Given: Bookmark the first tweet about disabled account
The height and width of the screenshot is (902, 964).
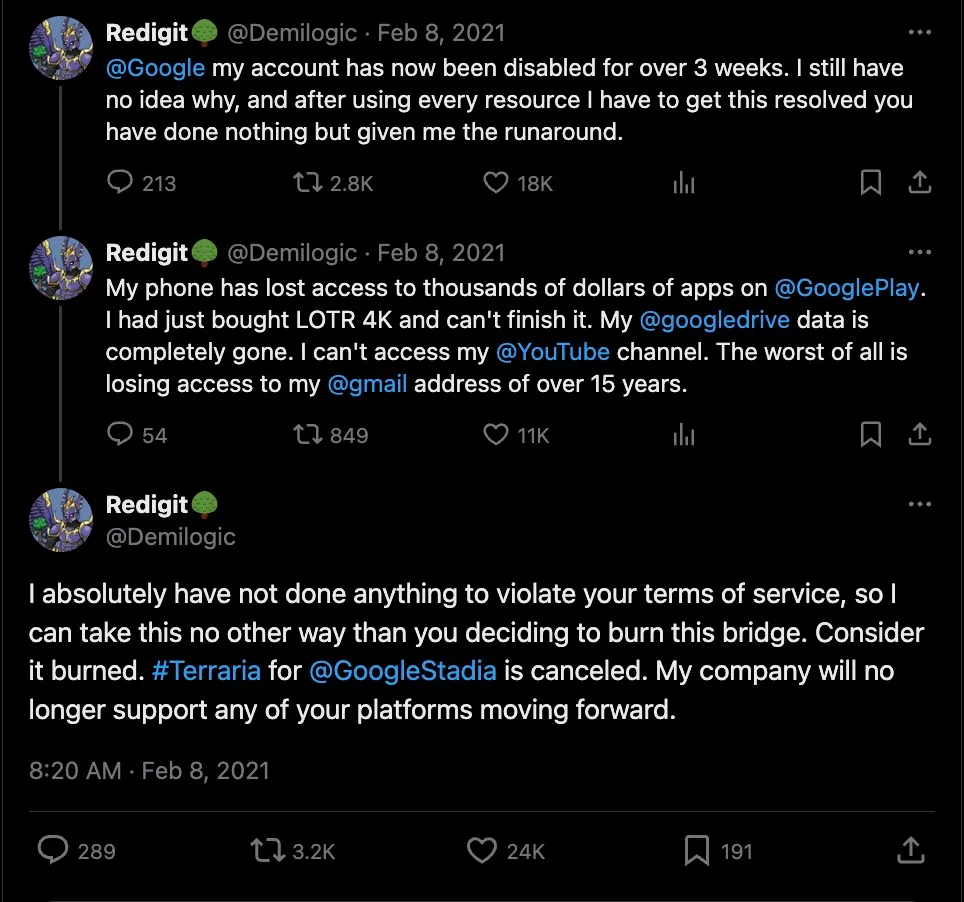Looking at the screenshot, I should pos(871,182).
